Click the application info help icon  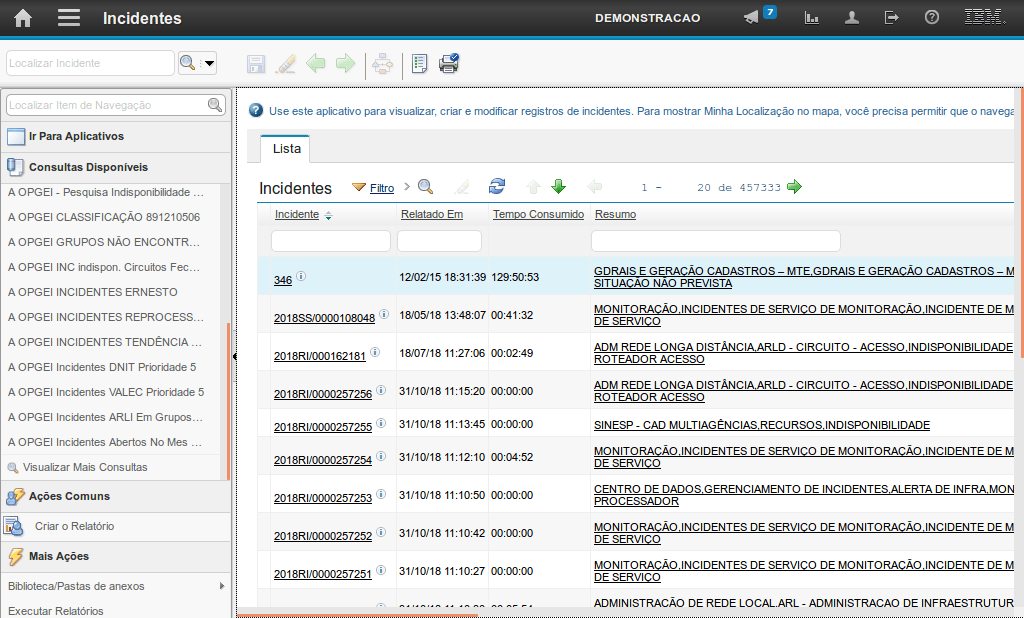256,110
